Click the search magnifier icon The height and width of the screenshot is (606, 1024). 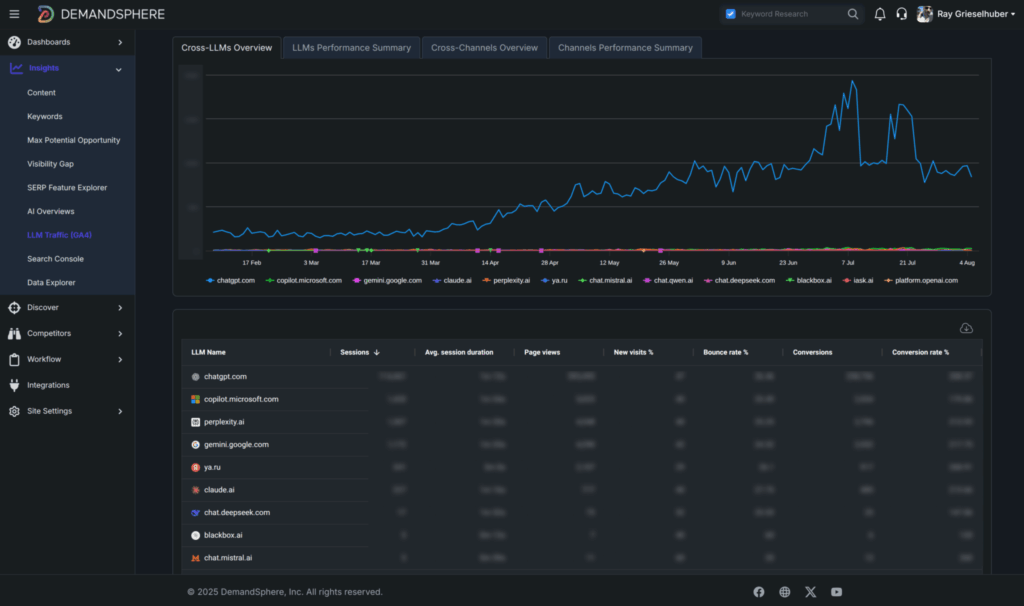point(853,14)
